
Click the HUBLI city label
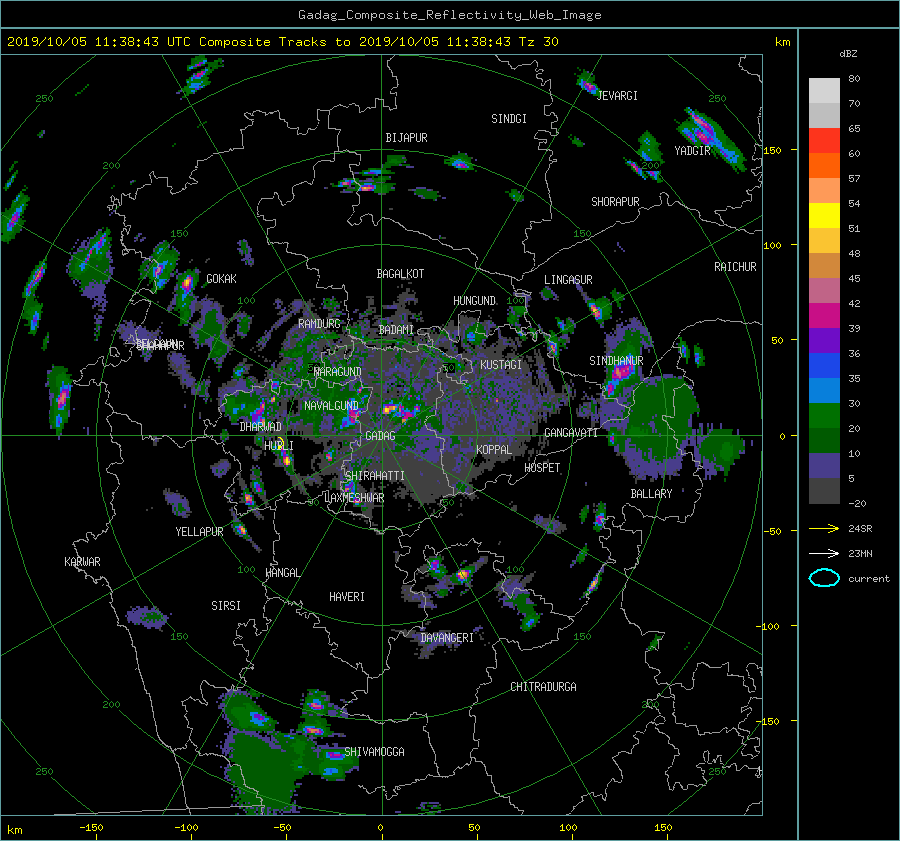click(279, 446)
